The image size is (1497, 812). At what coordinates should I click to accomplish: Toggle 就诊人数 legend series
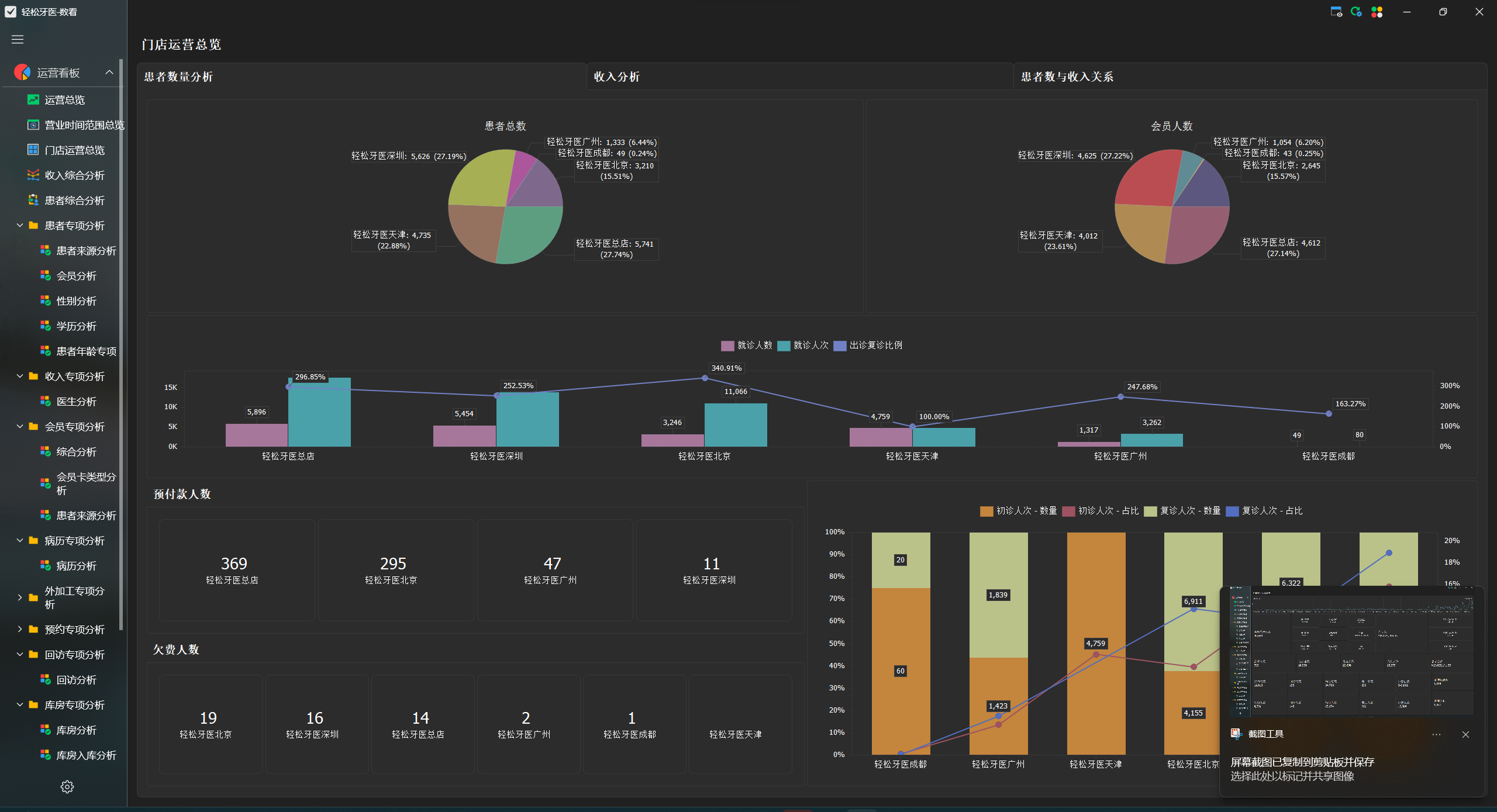[747, 345]
